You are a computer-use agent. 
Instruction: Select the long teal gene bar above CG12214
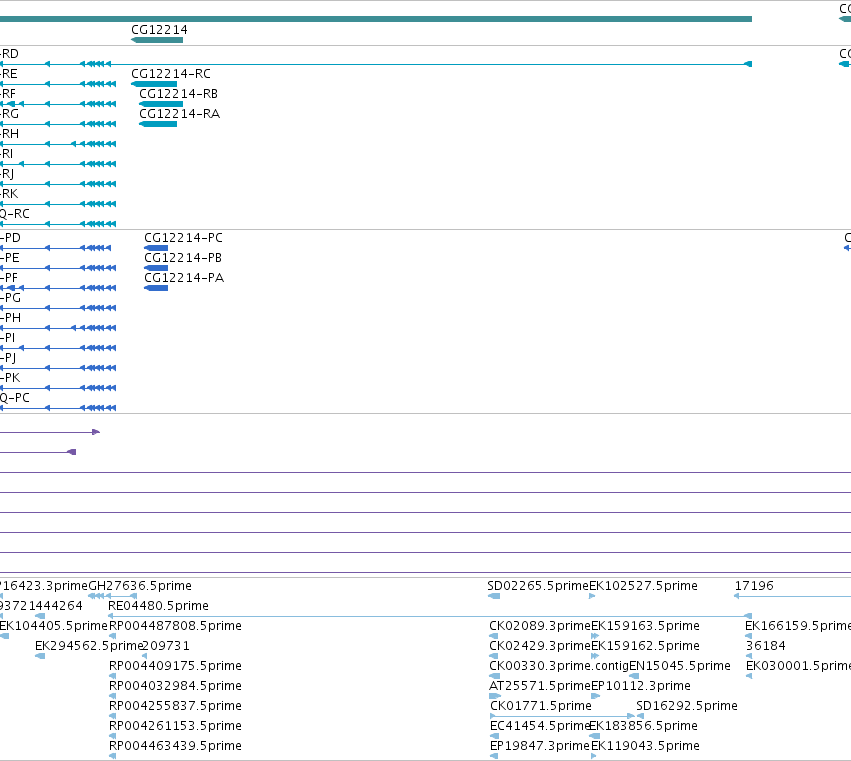[x=376, y=19]
